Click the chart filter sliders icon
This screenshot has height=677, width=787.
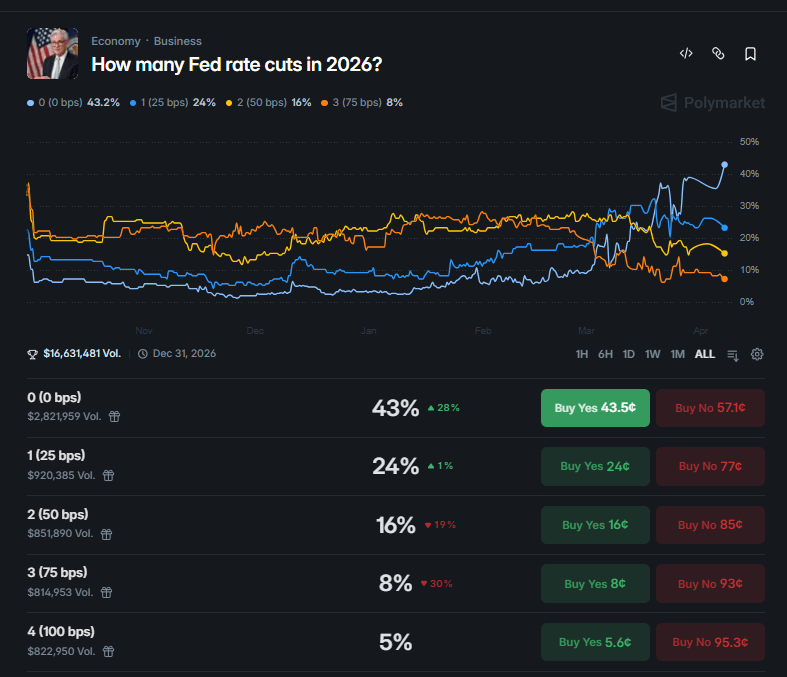click(x=733, y=354)
